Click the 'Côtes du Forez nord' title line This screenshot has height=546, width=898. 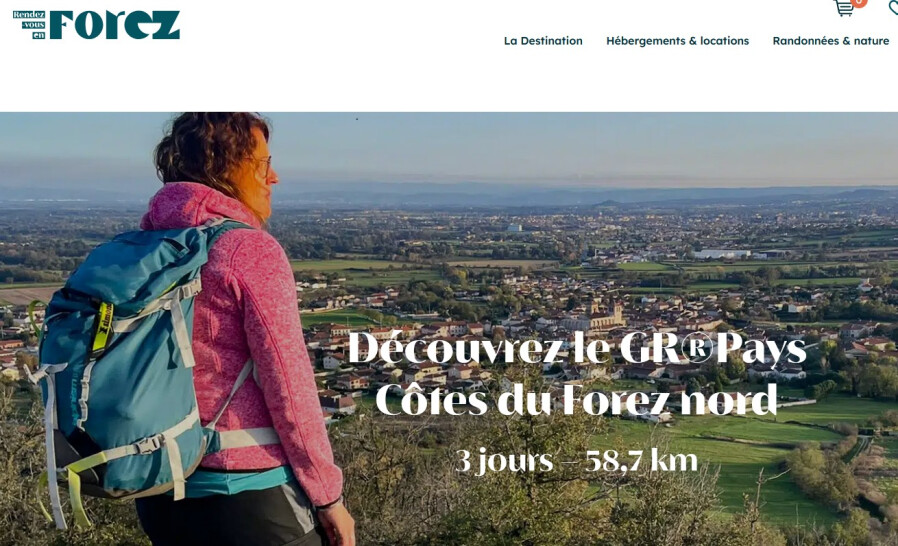pyautogui.click(x=576, y=399)
